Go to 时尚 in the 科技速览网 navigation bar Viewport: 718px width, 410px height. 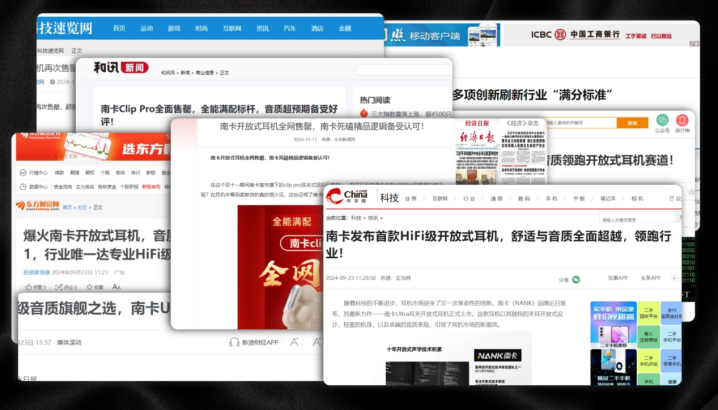(201, 28)
